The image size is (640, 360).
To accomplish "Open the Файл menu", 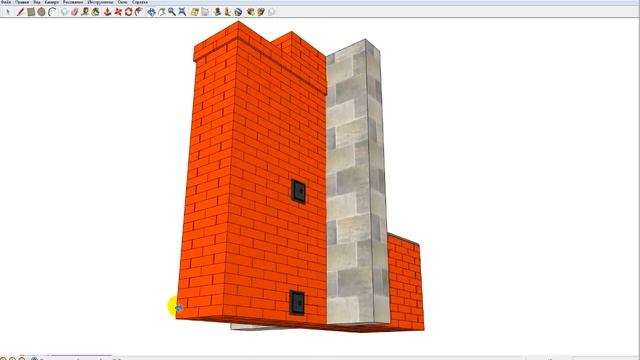I will (x=6, y=2).
